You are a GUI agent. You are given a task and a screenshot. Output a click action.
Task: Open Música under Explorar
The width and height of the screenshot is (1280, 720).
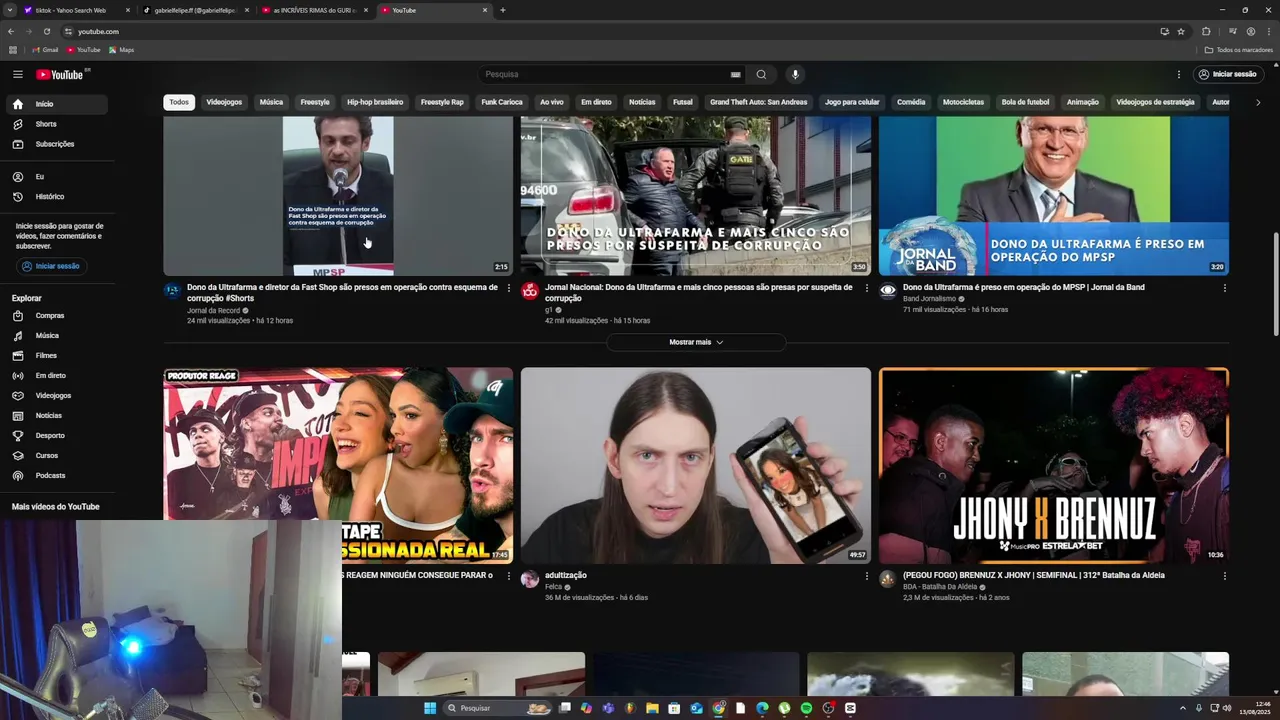(55, 336)
